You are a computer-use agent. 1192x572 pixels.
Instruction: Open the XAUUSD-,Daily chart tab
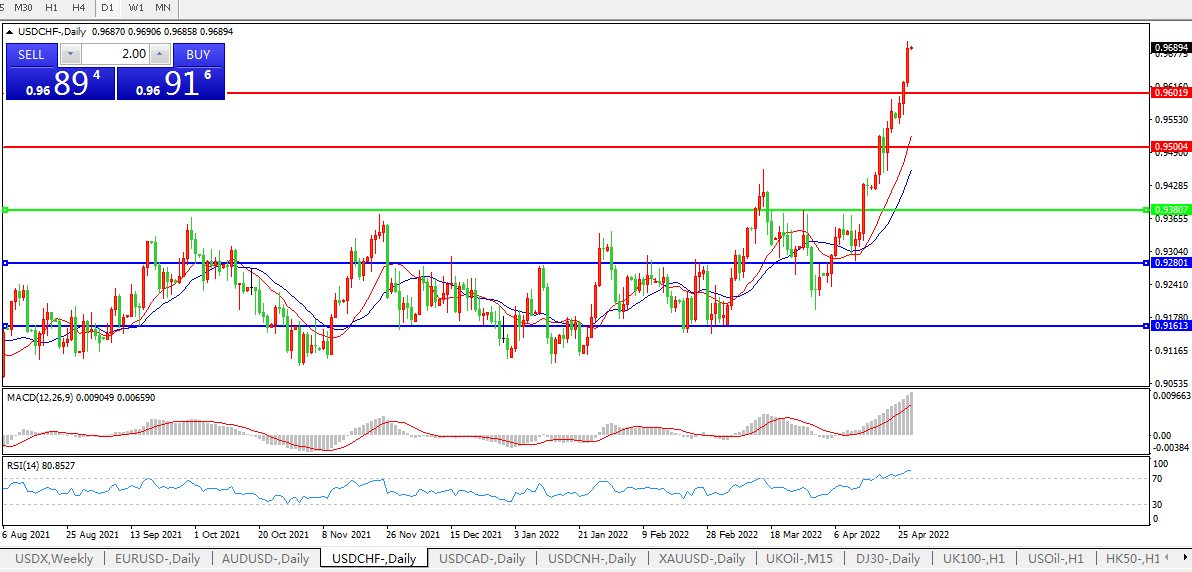point(700,559)
